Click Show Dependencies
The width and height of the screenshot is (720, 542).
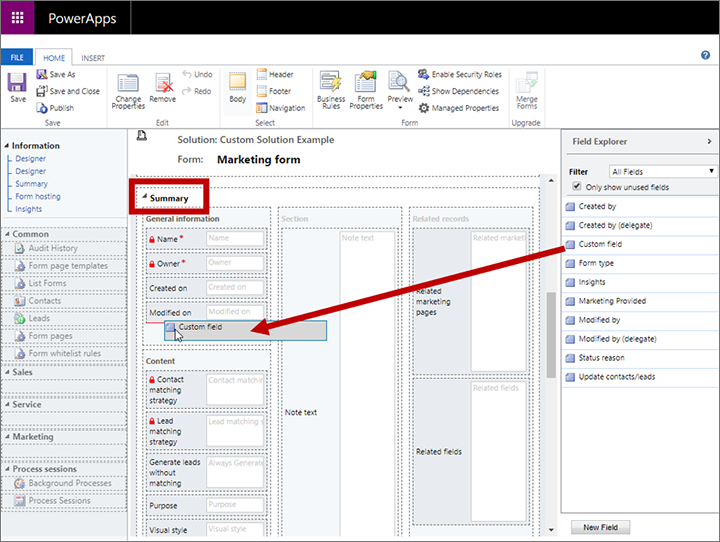click(x=458, y=91)
